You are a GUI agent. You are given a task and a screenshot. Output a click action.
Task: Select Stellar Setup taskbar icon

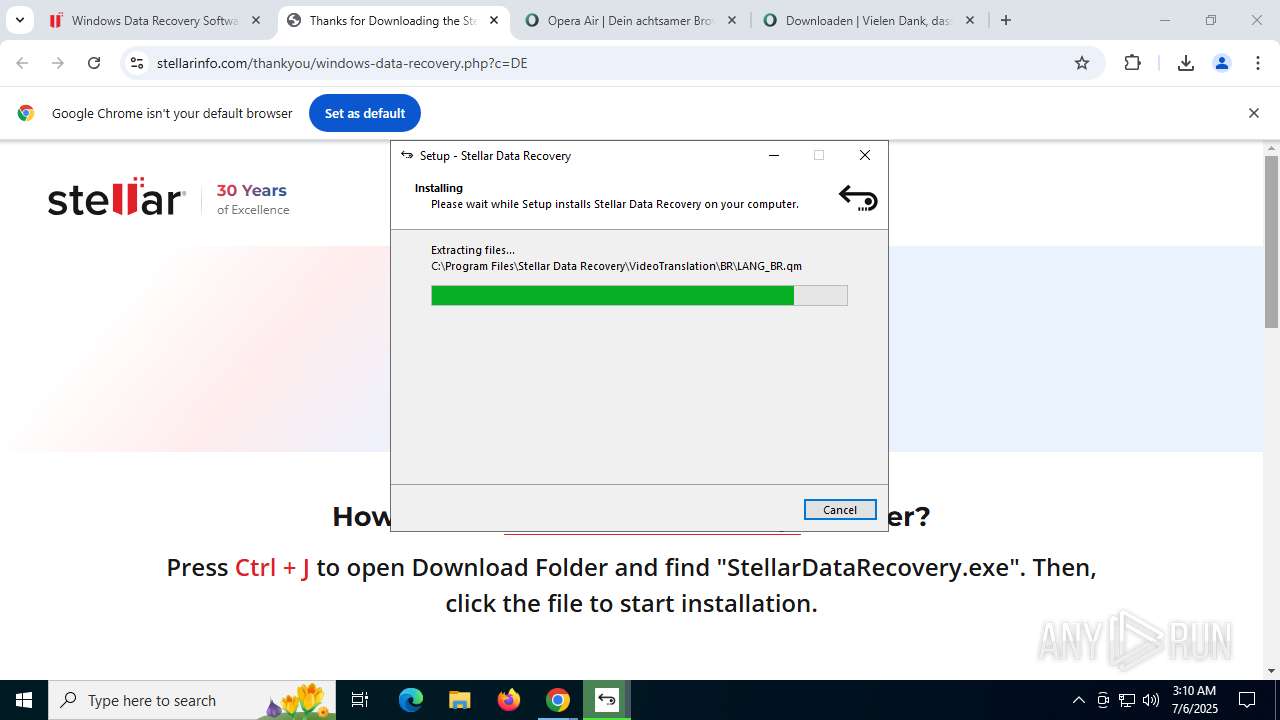tap(607, 700)
